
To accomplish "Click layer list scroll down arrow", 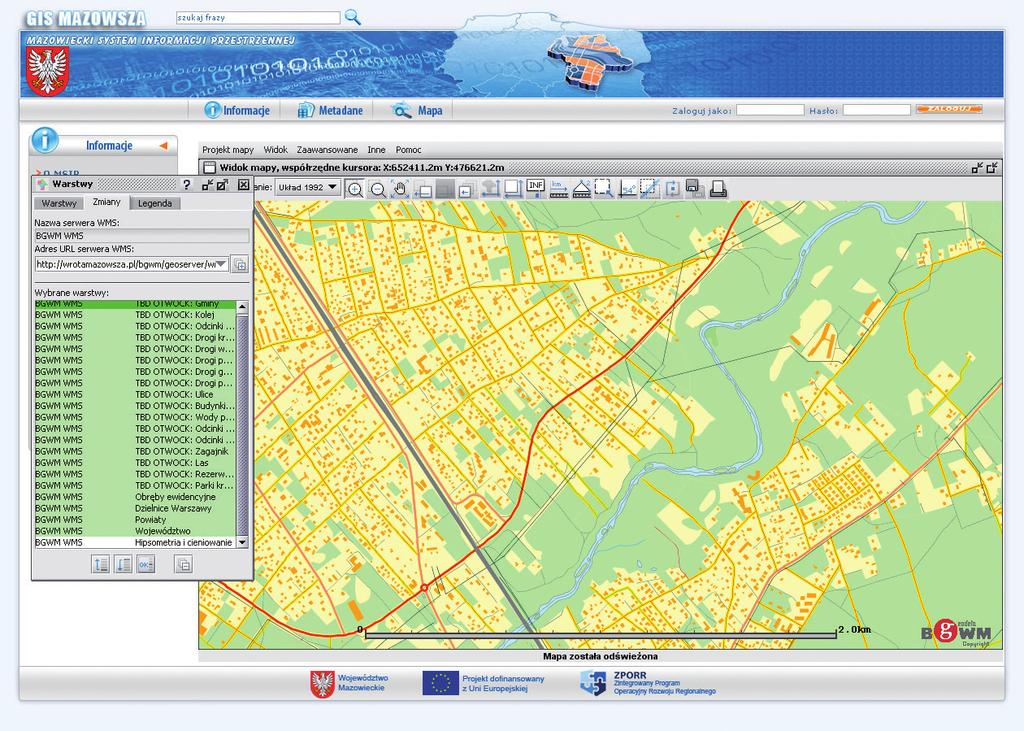I will (242, 542).
